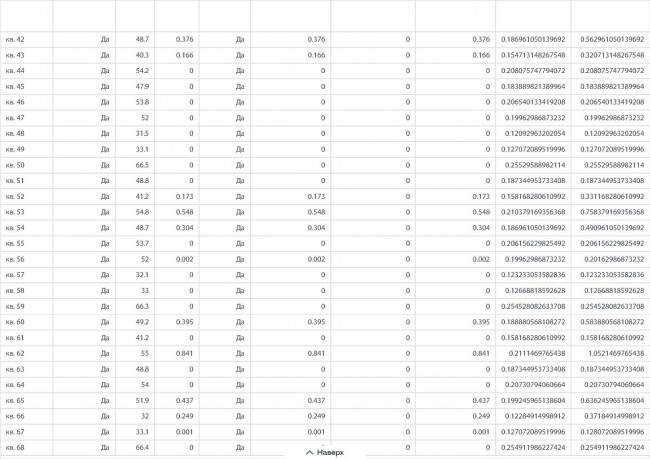Click row label кв. 56
This screenshot has height=459, width=650.
[15, 259]
